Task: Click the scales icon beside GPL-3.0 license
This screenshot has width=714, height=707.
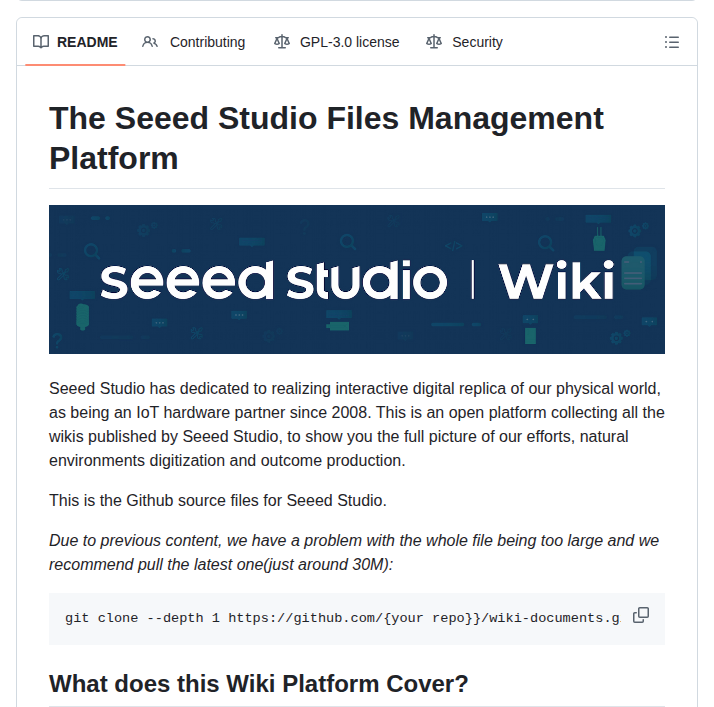Action: 282,42
